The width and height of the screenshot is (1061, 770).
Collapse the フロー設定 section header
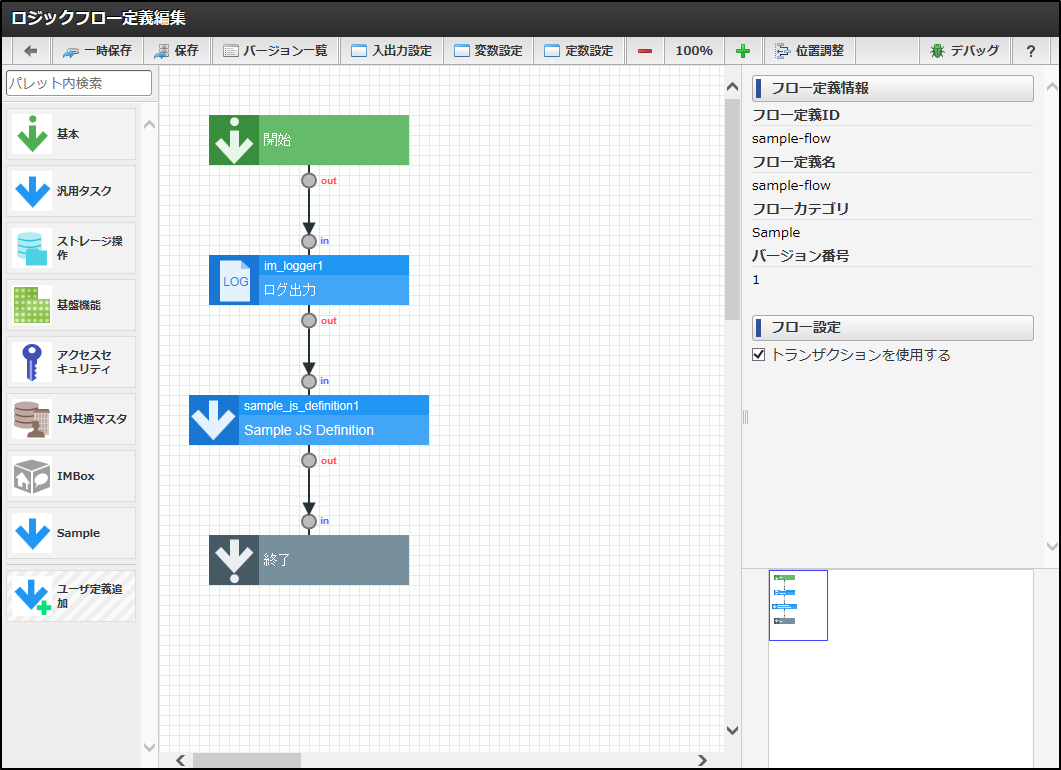tap(893, 327)
